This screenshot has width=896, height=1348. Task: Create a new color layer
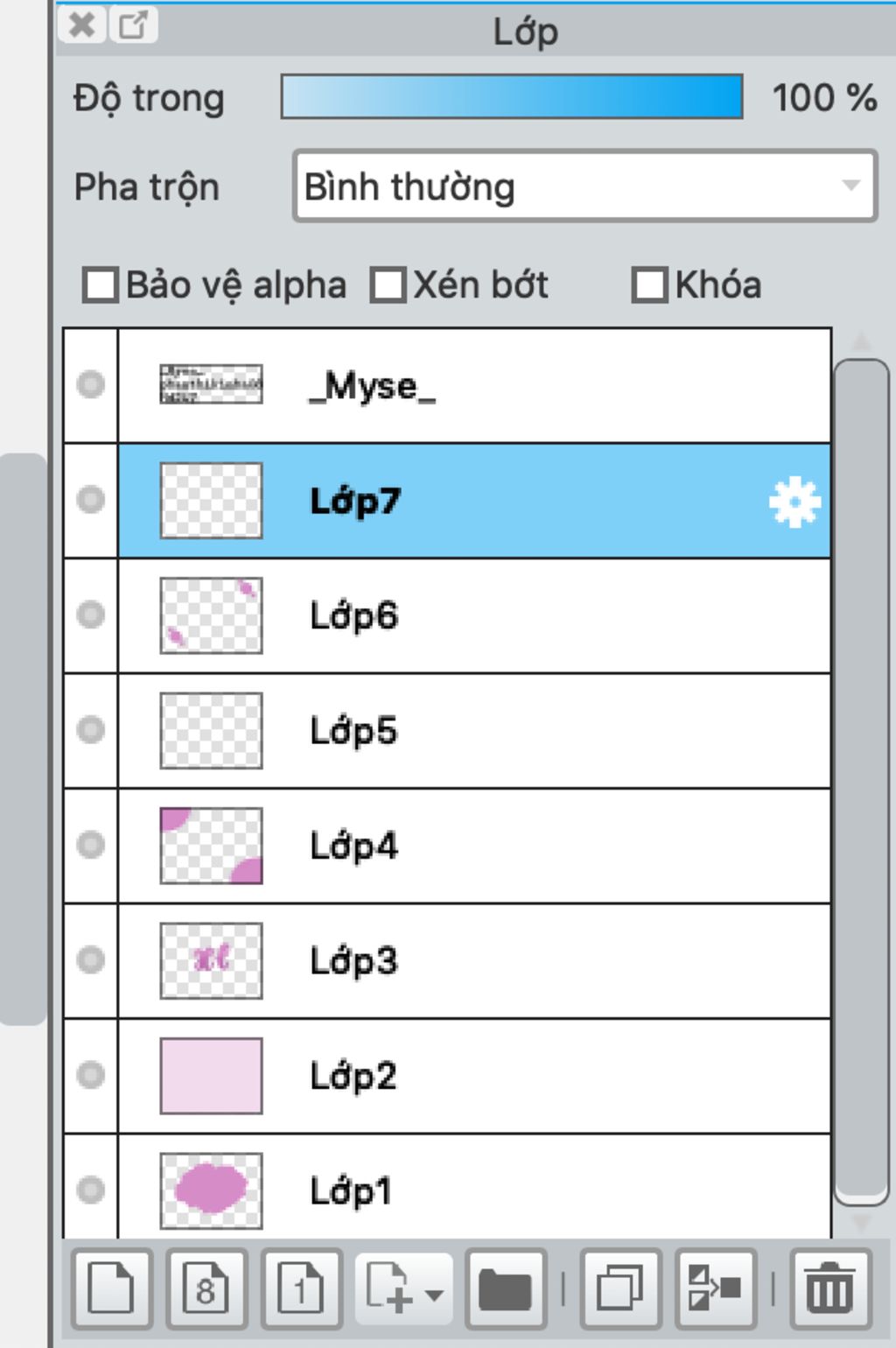(112, 1287)
